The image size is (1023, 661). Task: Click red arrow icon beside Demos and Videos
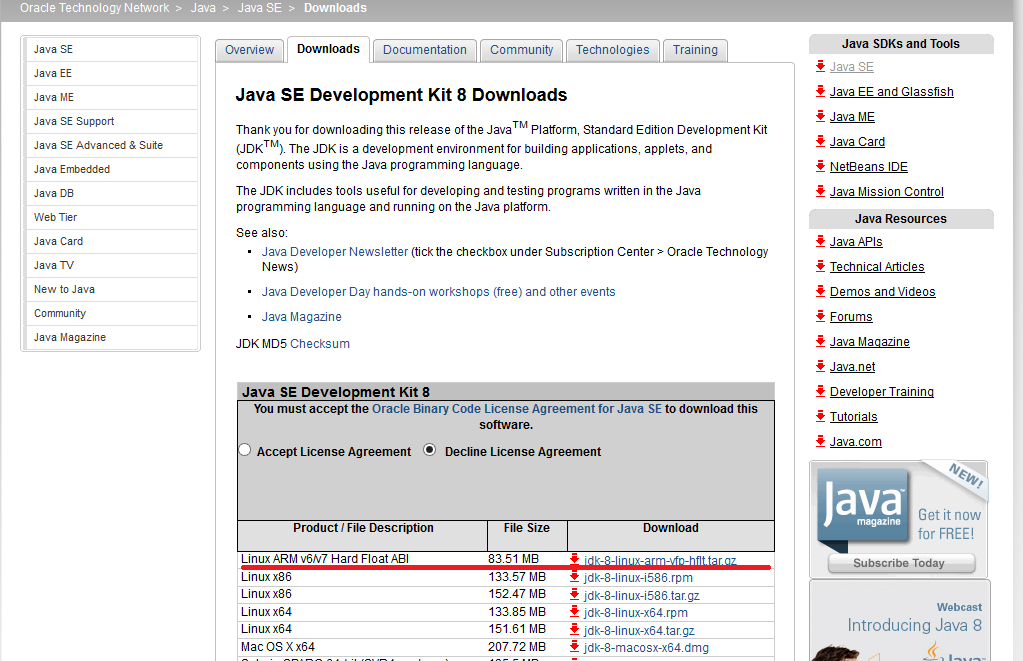(821, 291)
